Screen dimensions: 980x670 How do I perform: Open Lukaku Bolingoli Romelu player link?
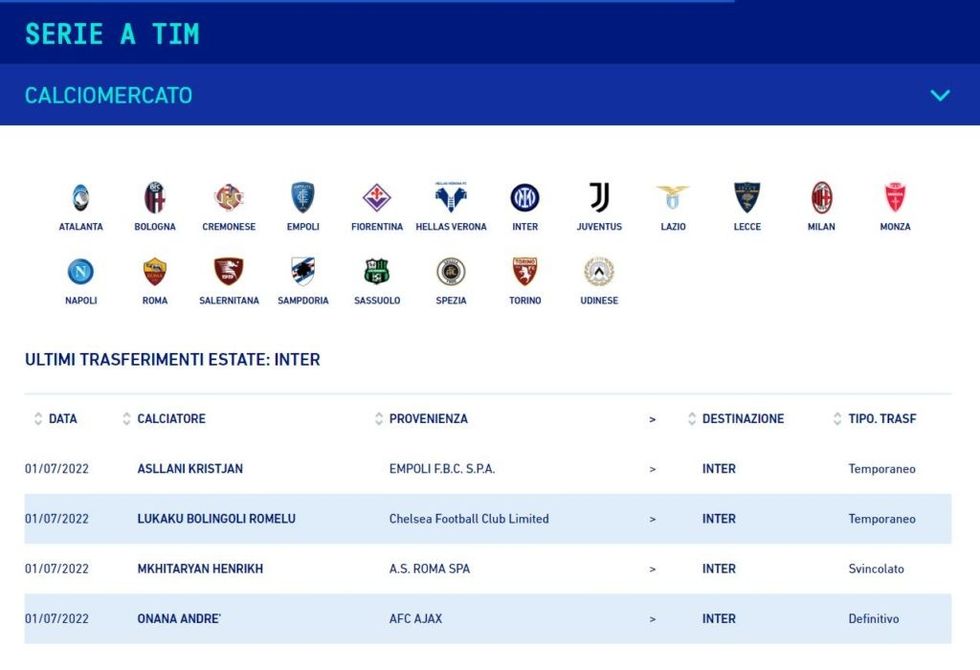(216, 519)
